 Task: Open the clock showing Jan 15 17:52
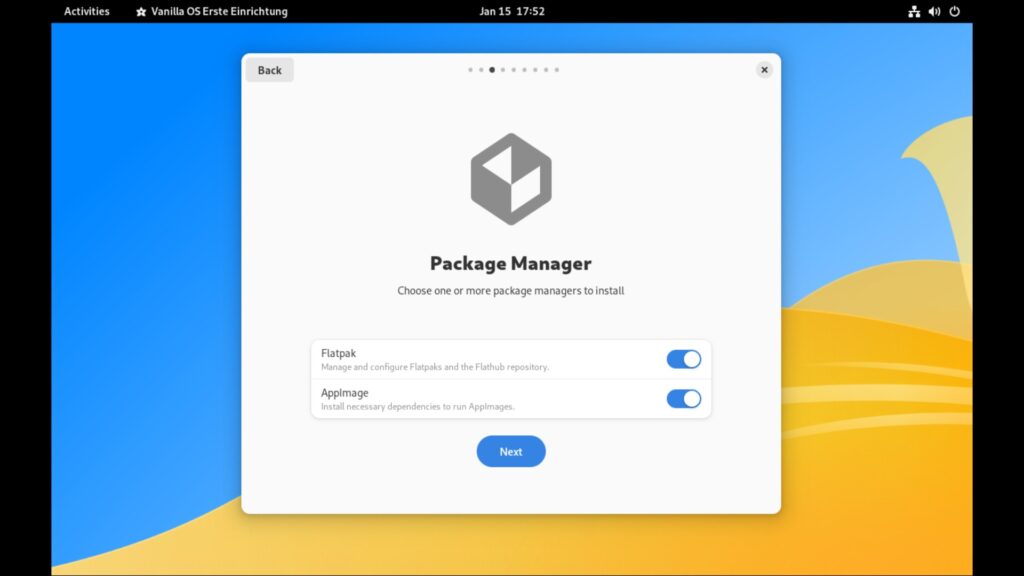(512, 11)
